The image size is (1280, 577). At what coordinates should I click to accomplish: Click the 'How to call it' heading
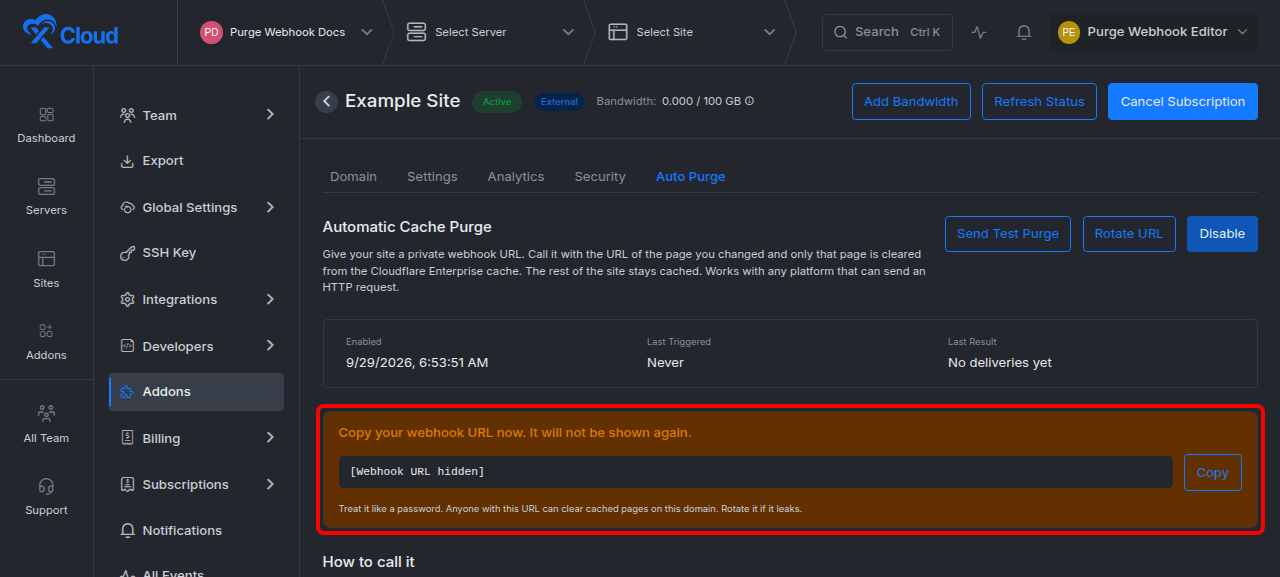tap(368, 562)
